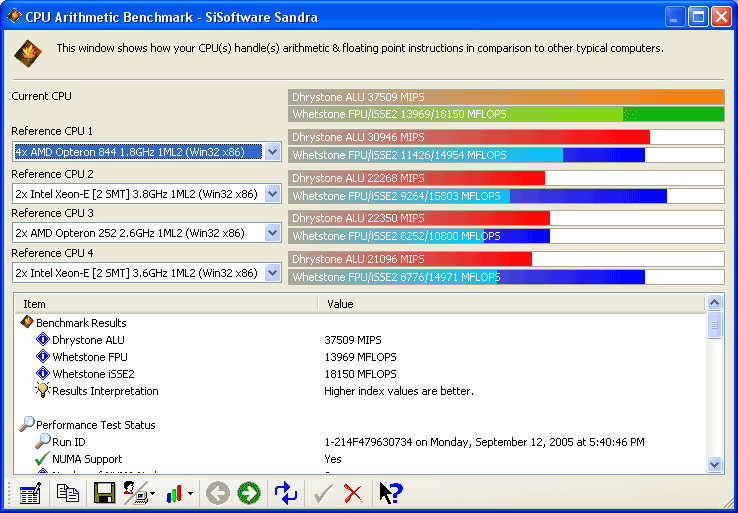Expand the Reference CPU 3 combo box
The width and height of the screenshot is (738, 513).
point(272,233)
